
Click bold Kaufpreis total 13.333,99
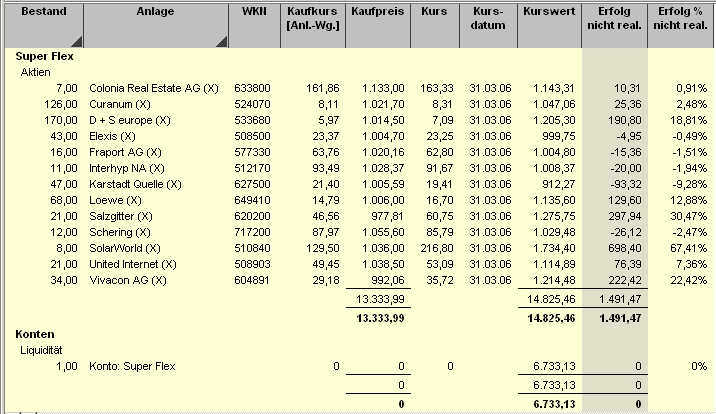pyautogui.click(x=380, y=318)
